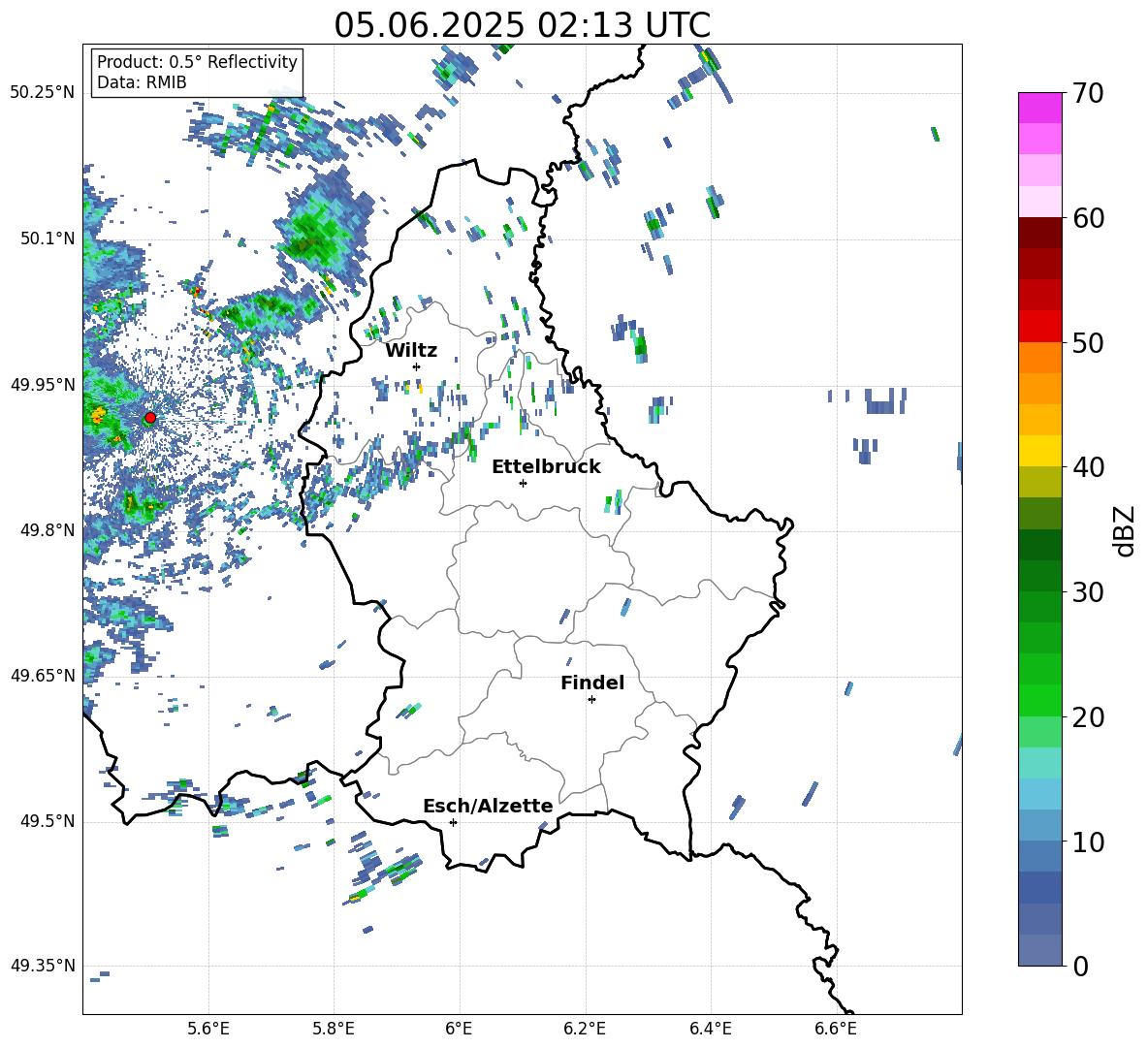Screen dimensions: 1148x1048
Task: Click the '50.25°N' latitude label
Action: click(x=44, y=93)
